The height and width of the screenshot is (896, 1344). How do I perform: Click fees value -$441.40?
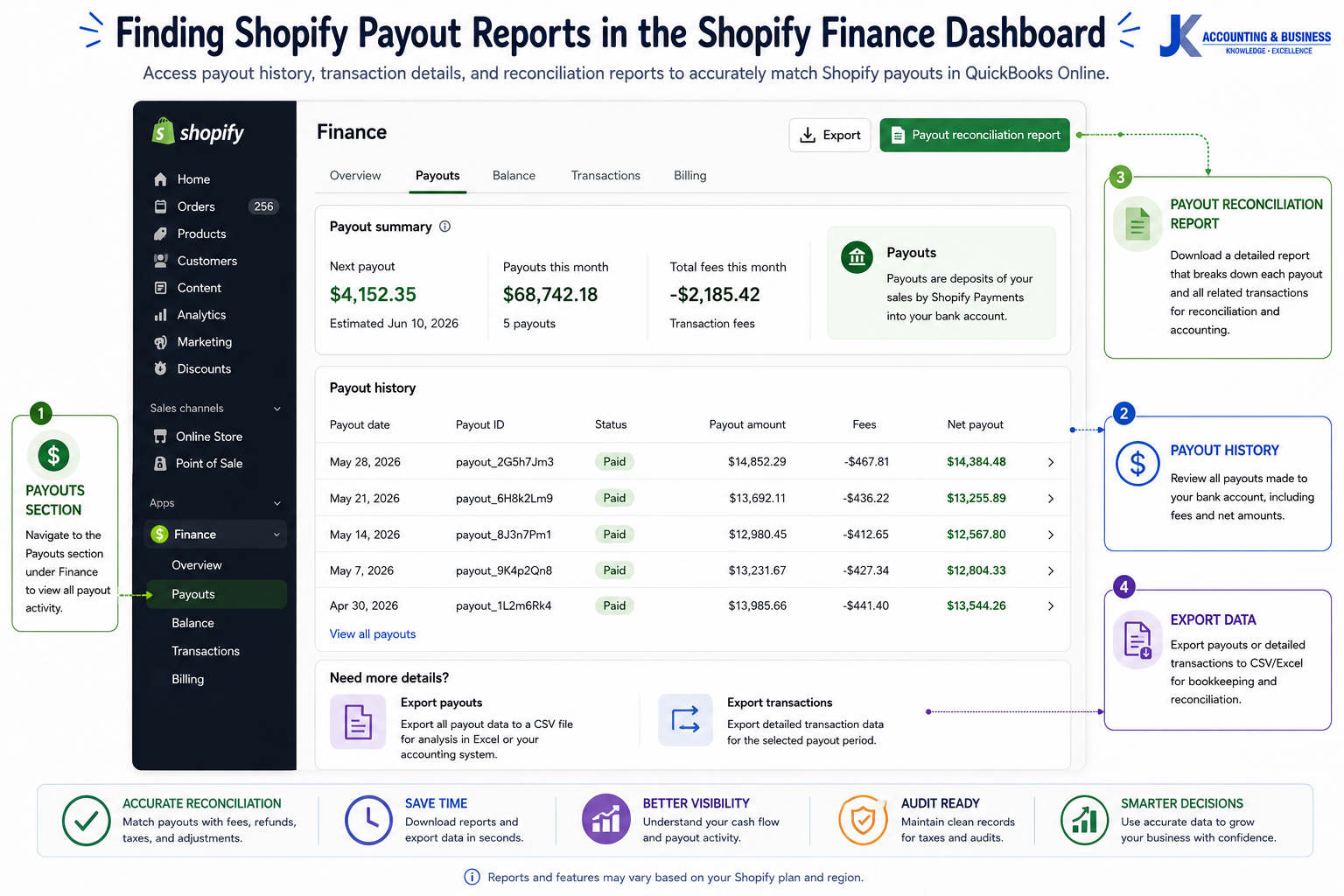point(866,605)
